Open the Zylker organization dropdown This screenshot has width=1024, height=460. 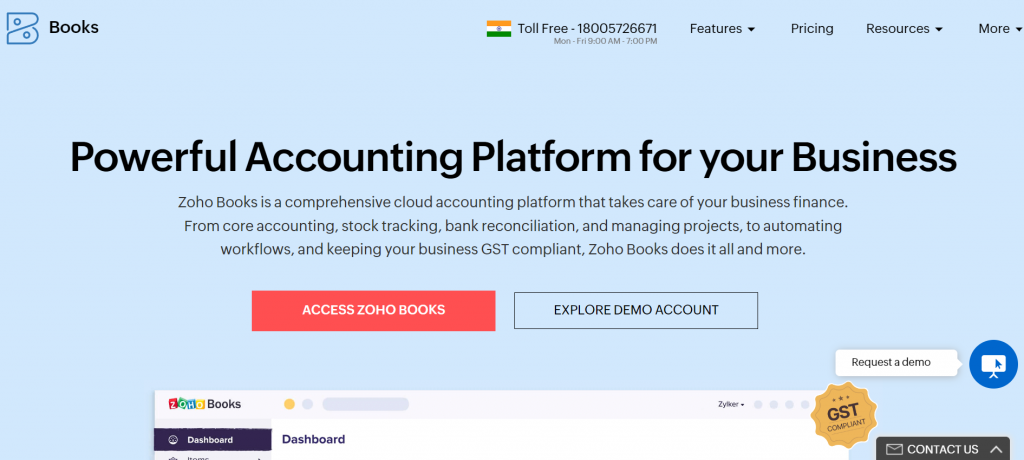click(731, 404)
